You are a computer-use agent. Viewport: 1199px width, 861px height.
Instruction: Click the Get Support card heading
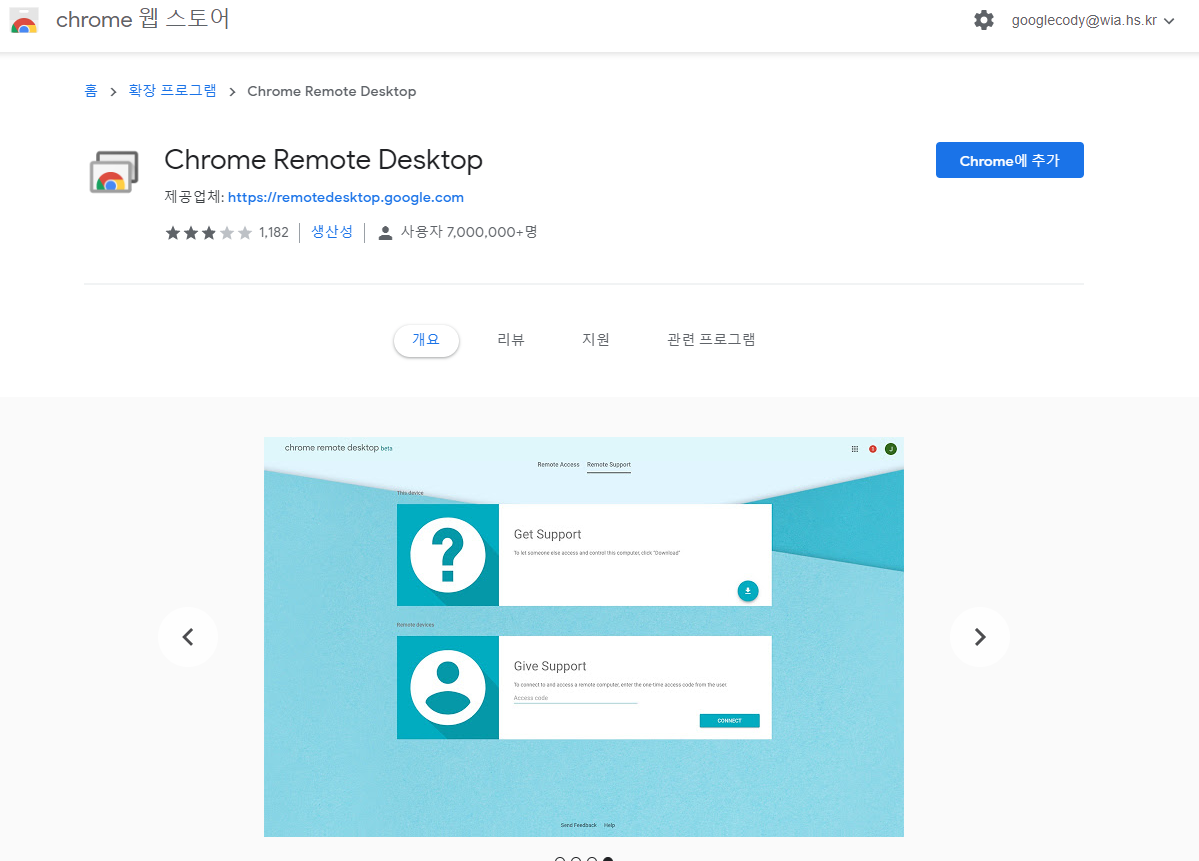[548, 534]
